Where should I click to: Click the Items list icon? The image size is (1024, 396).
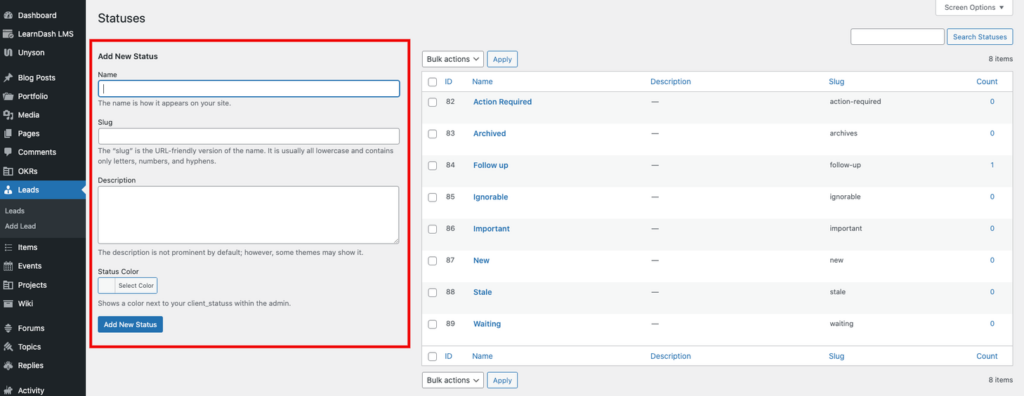coord(8,248)
